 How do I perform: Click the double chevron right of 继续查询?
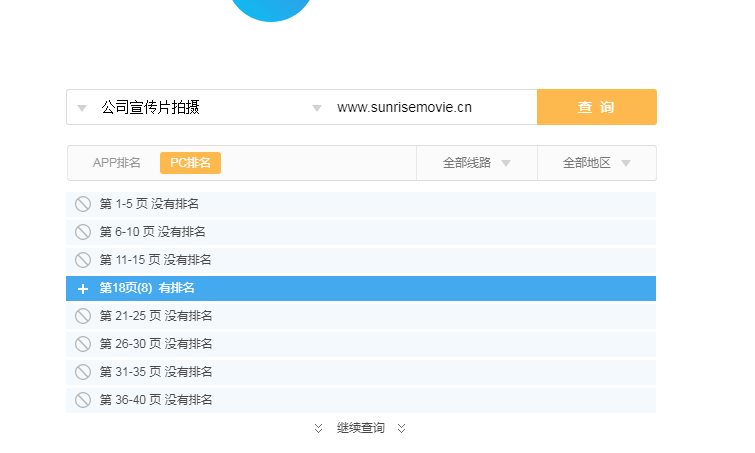402,428
